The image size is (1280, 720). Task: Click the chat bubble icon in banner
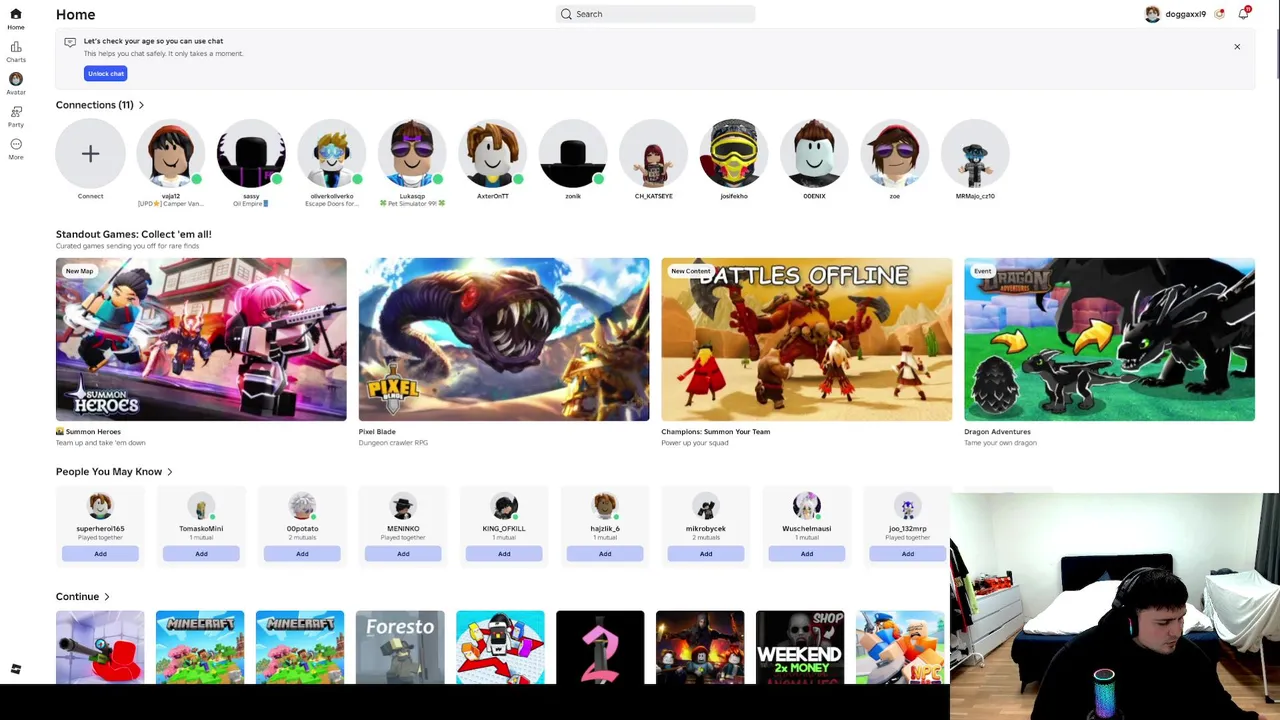tap(70, 42)
